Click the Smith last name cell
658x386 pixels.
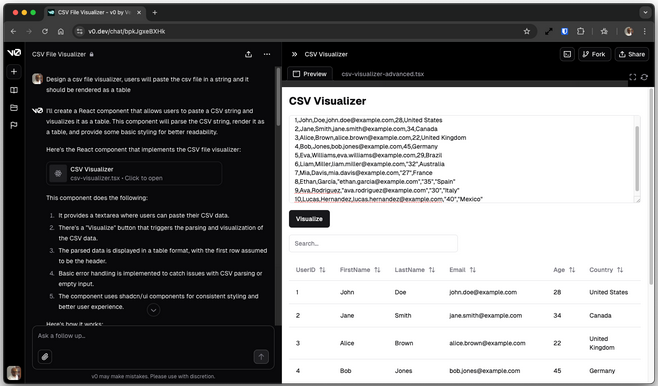pos(403,316)
